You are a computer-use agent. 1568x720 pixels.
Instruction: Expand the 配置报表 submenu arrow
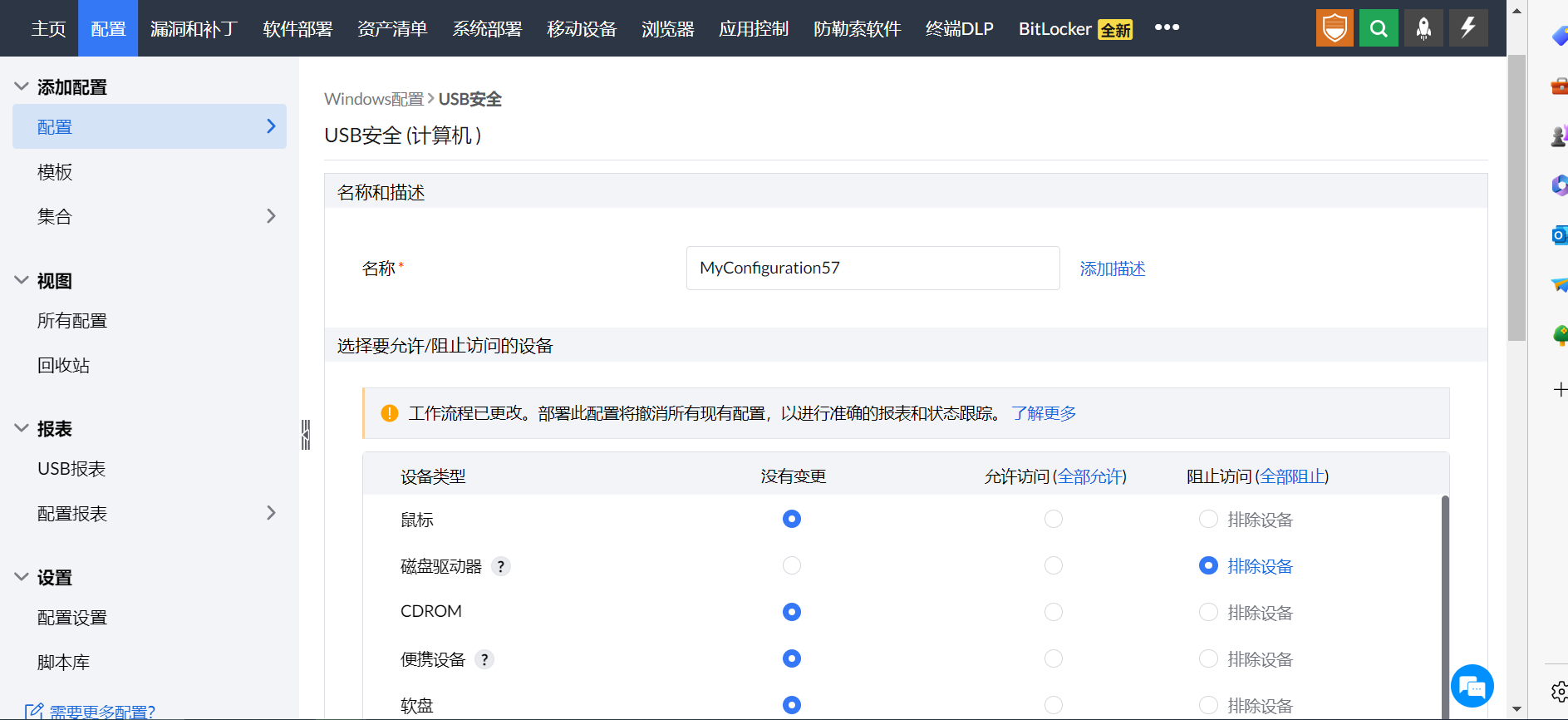tap(271, 512)
